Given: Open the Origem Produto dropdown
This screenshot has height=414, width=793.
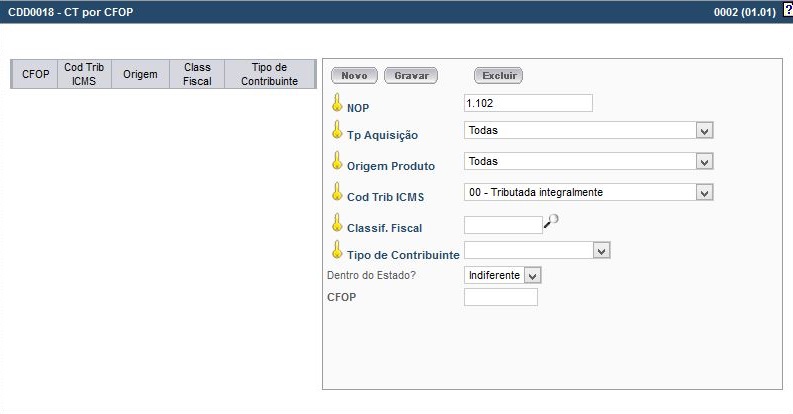Looking at the screenshot, I should point(704,161).
